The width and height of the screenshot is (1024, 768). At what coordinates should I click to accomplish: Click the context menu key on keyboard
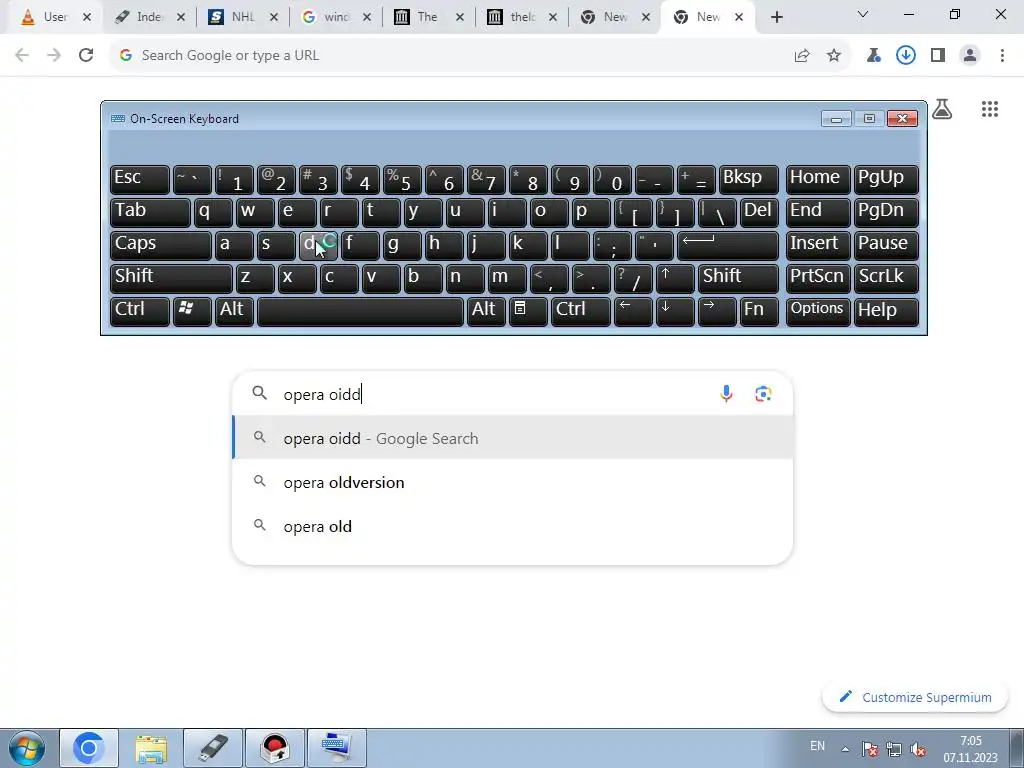pyautogui.click(x=528, y=311)
